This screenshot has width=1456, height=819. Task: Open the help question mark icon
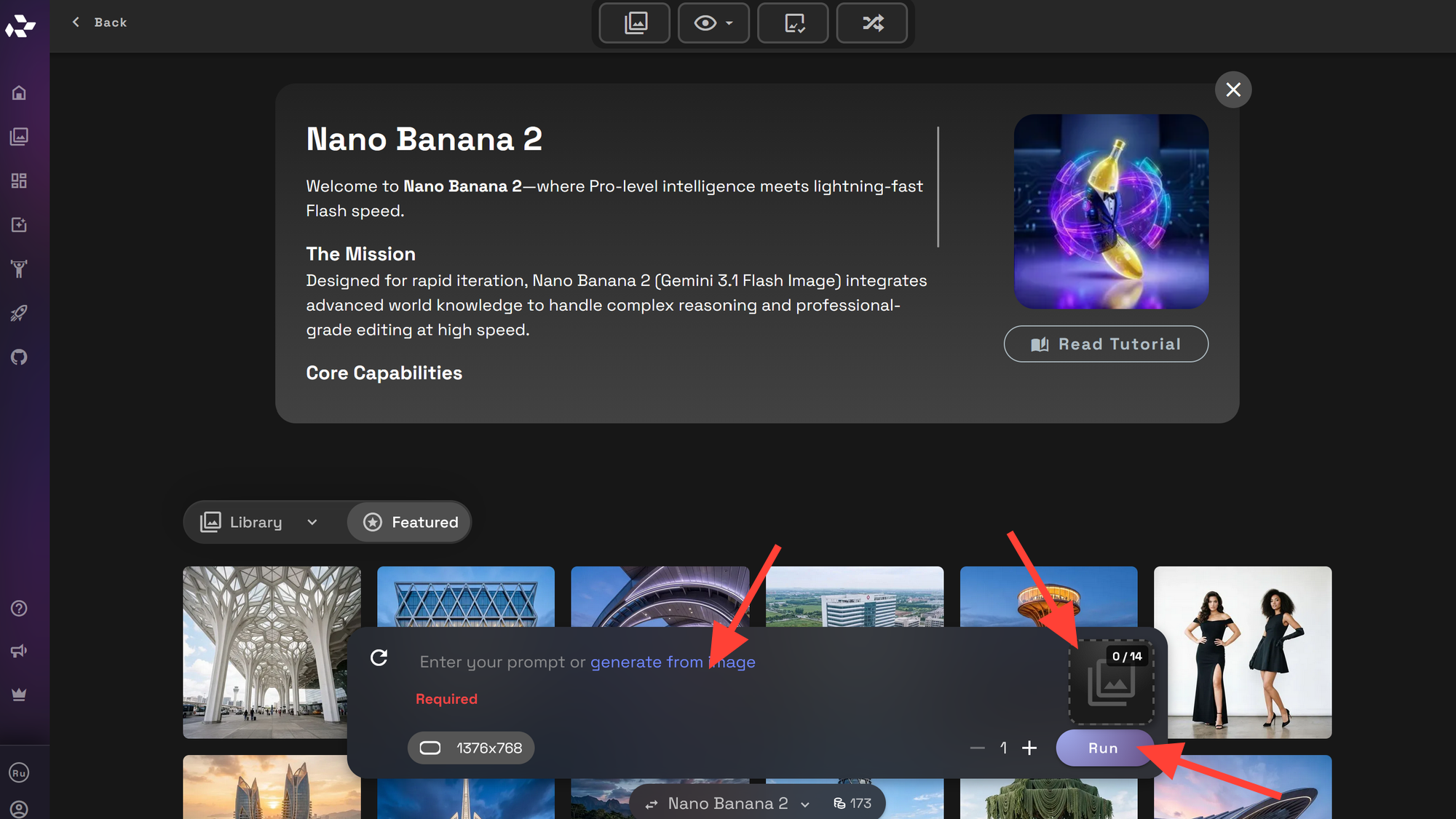click(20, 608)
